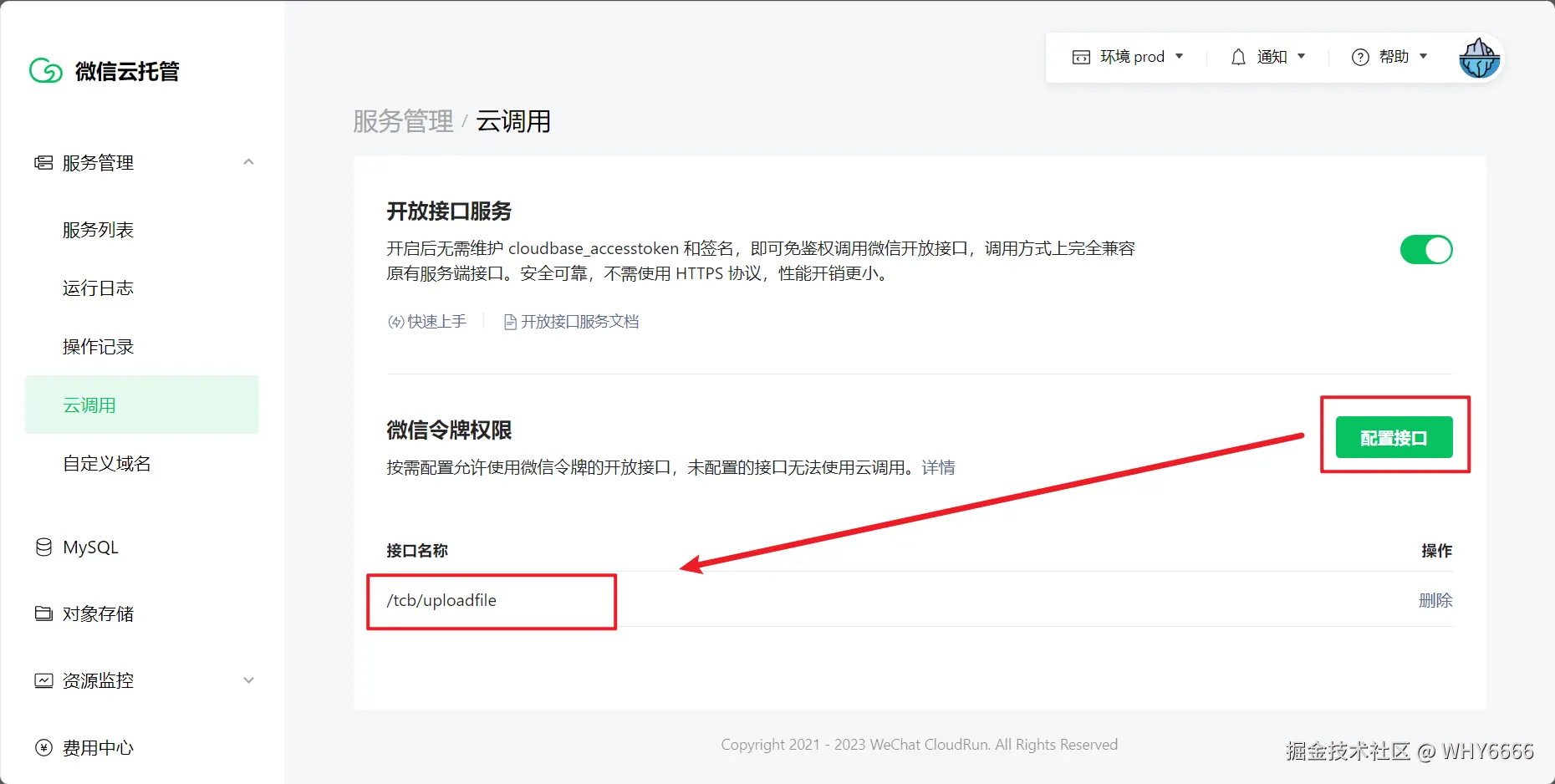The image size is (1555, 784).
Task: Click the copyright footer text
Action: [920, 745]
